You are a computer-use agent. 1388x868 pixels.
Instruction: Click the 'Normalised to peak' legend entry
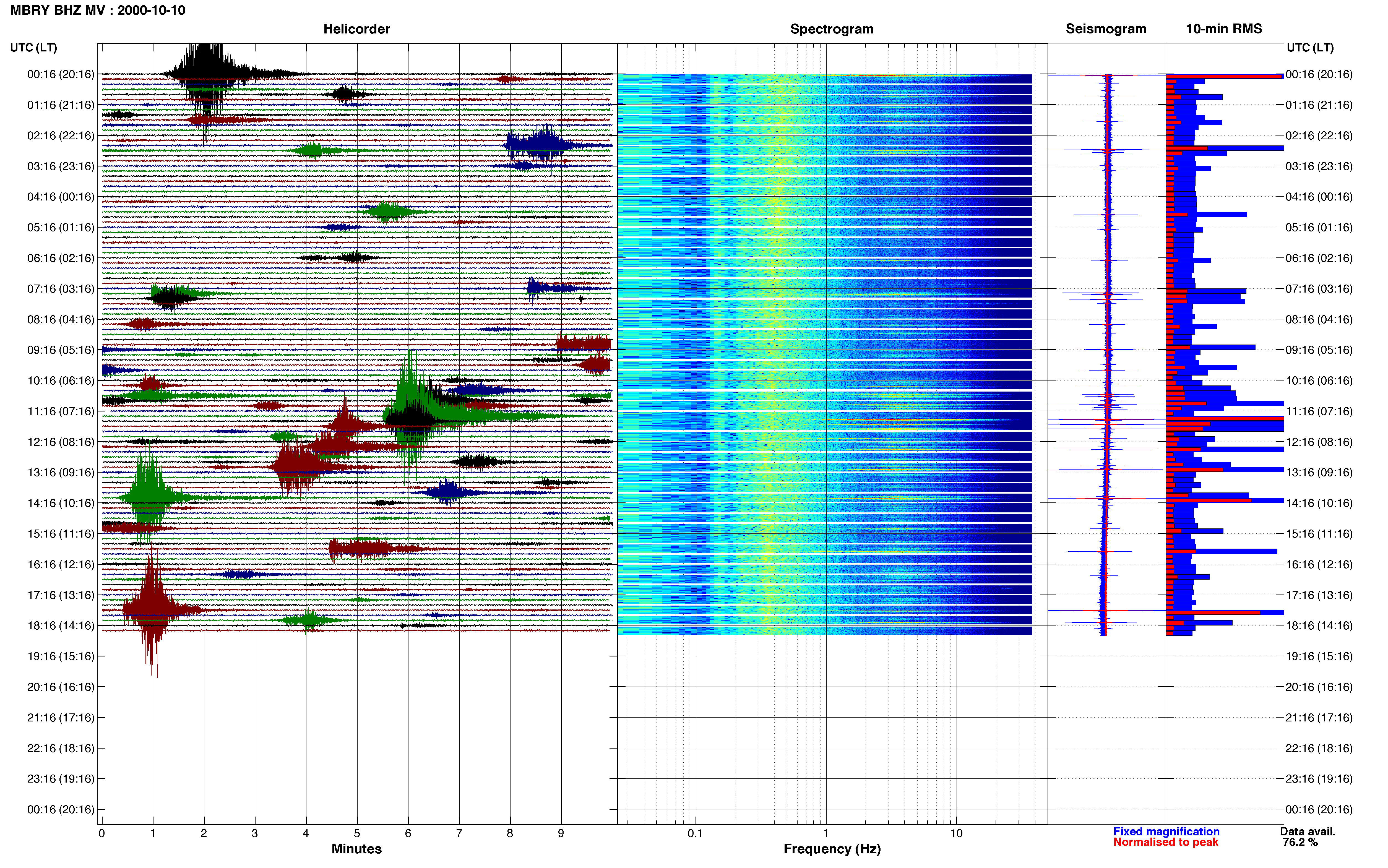point(1165,843)
